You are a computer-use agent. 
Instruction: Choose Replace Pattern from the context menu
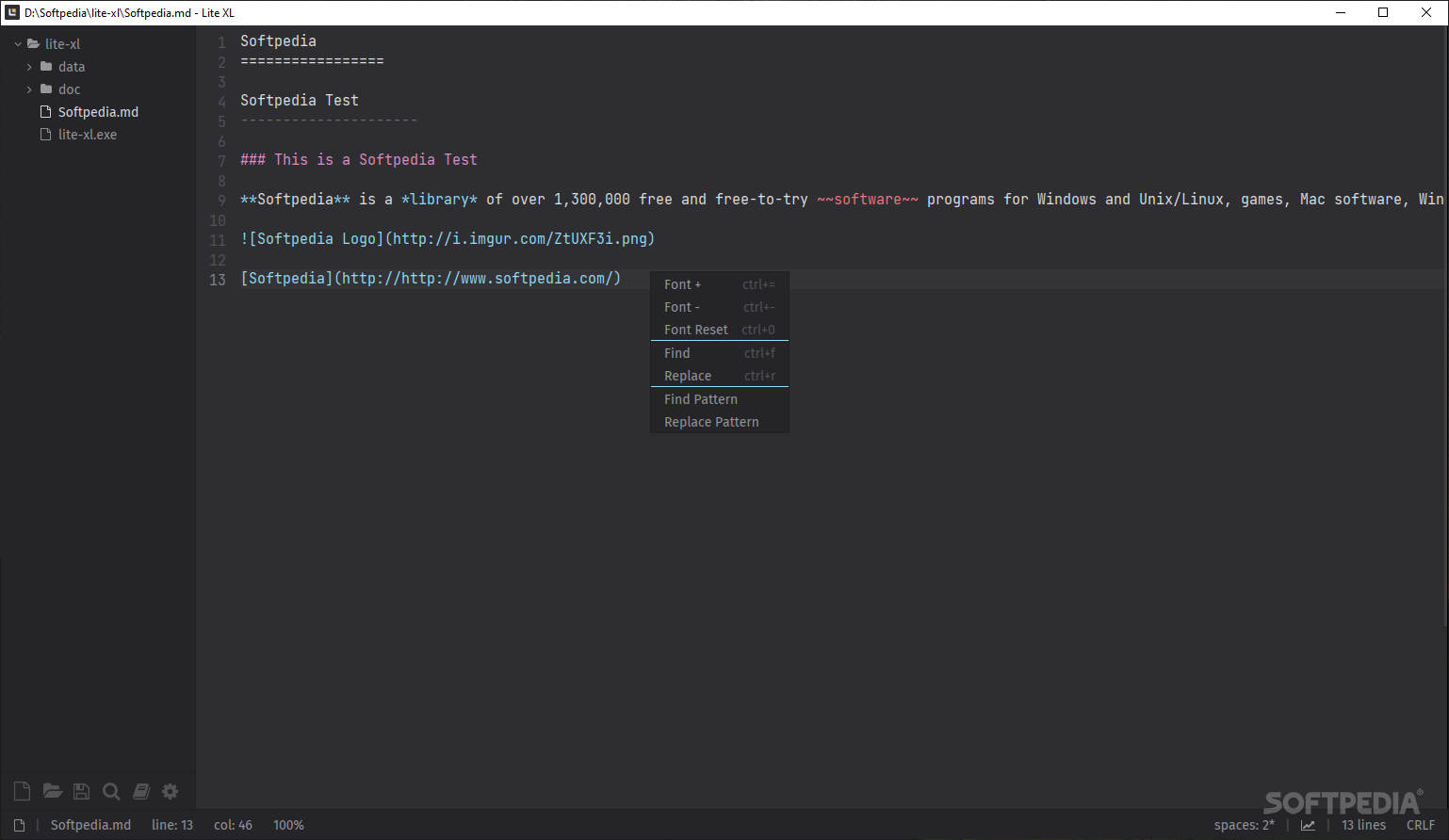pos(720,422)
